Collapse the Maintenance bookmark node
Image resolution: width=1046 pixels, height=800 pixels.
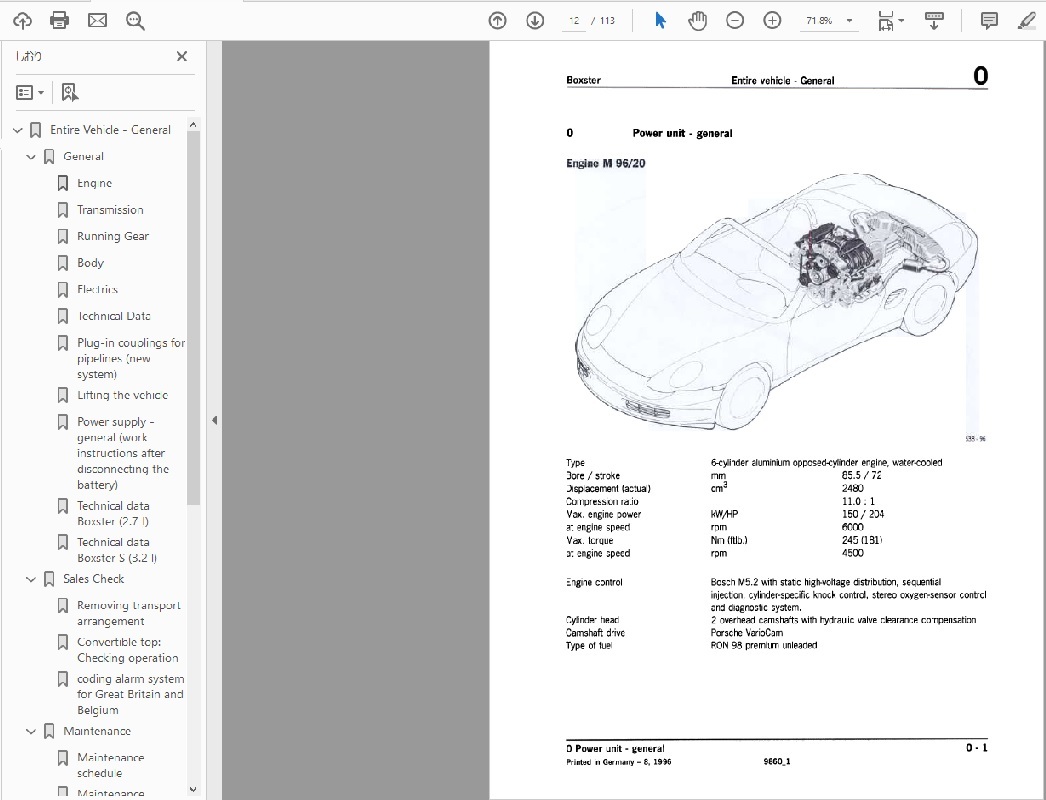31,731
